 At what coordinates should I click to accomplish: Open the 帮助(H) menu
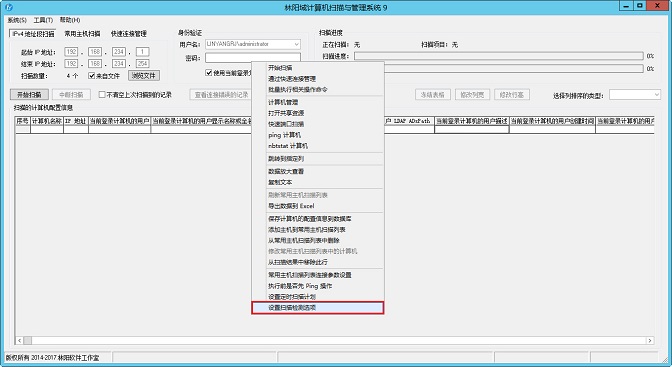pos(70,20)
